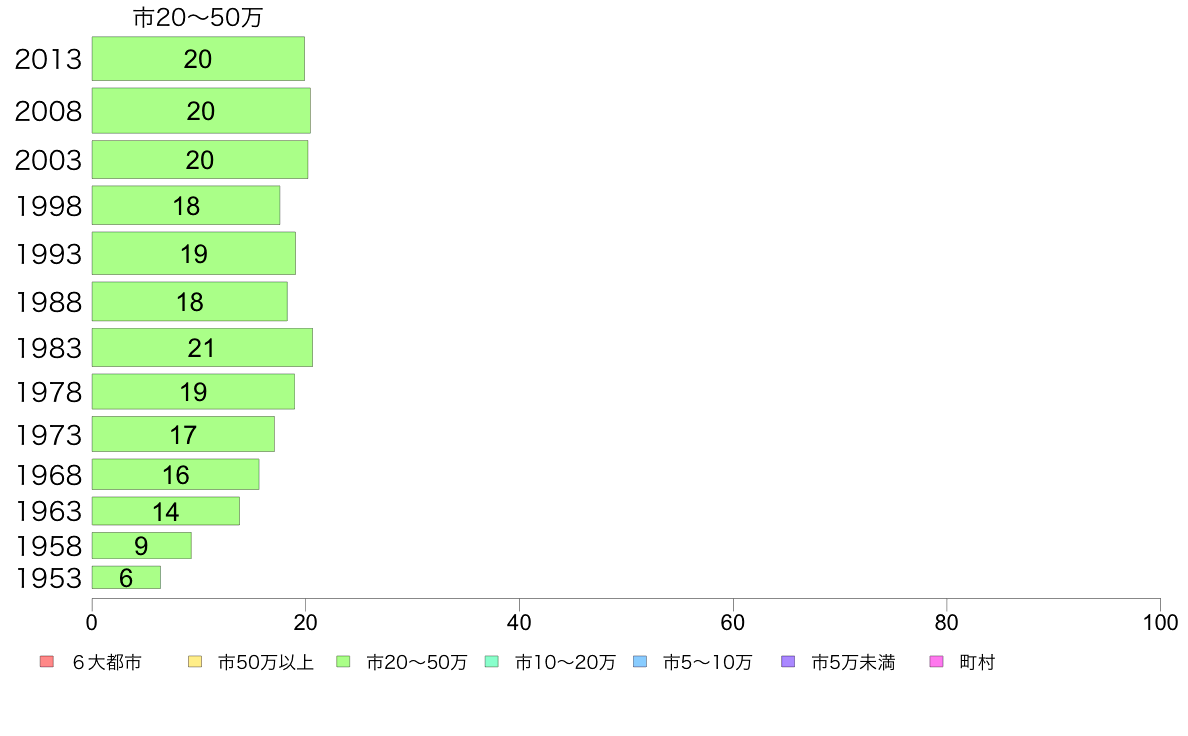The width and height of the screenshot is (1188, 736).
Task: Select the 2008 year axis label
Action: click(48, 111)
